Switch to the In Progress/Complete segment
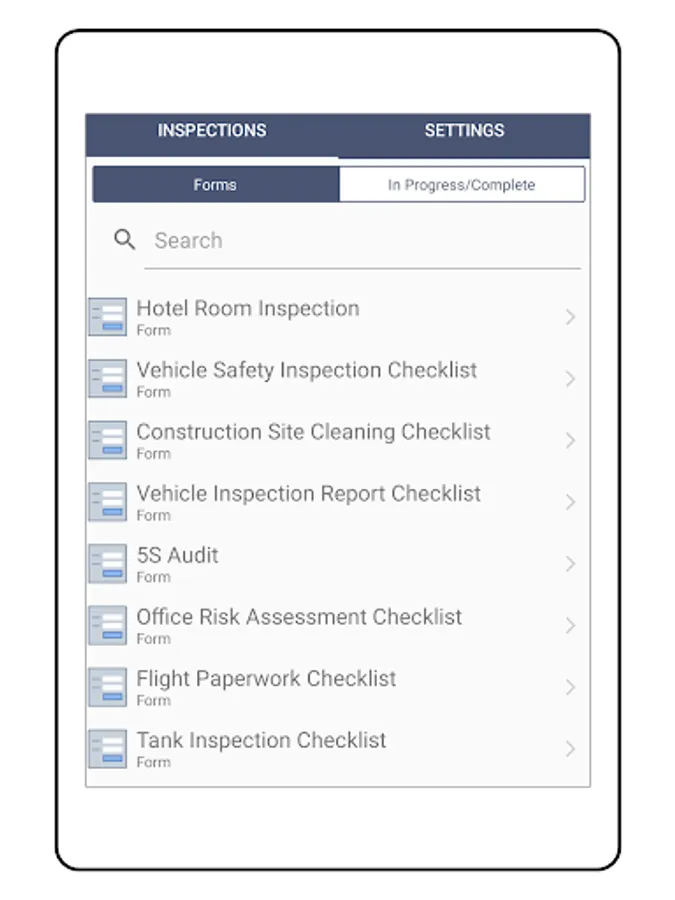Viewport: 675px width, 900px height. [461, 184]
